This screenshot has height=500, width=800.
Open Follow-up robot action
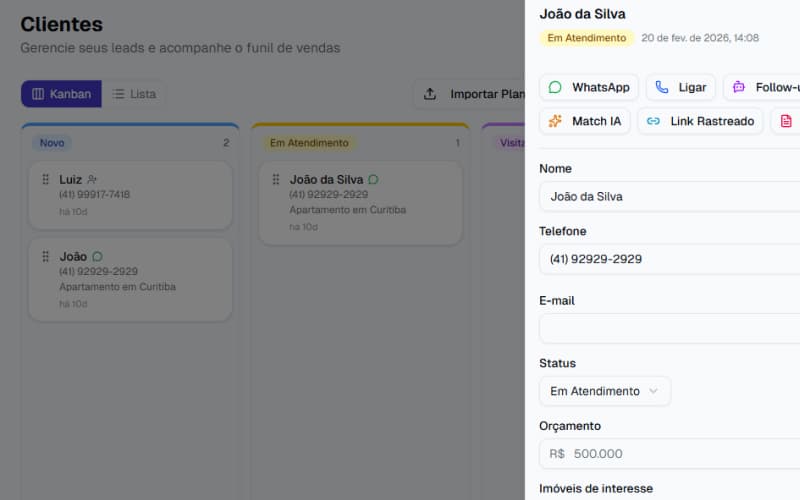coord(762,87)
